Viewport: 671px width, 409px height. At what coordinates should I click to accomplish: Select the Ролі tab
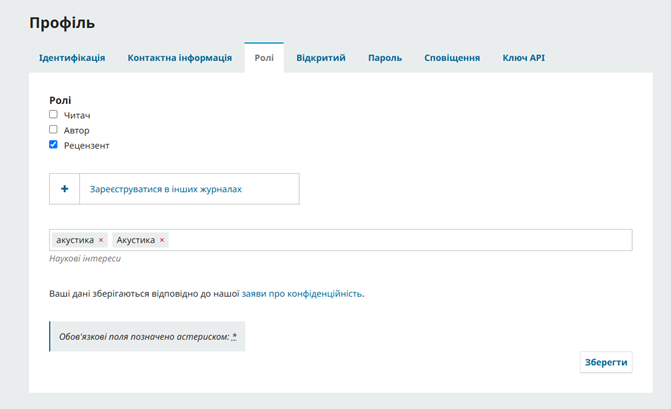point(264,58)
